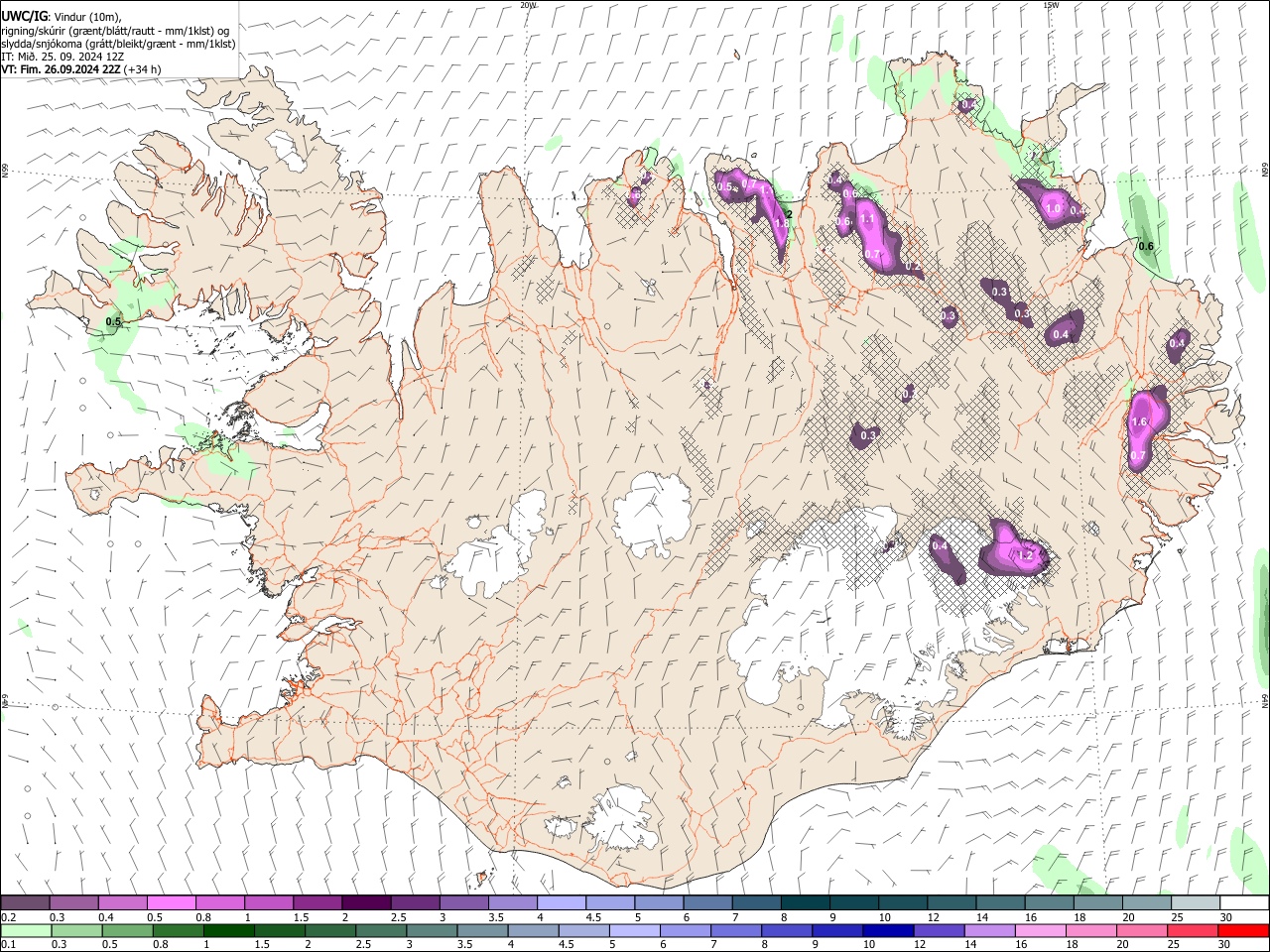Click top legend swatch between 0.5 and 0.8
The image size is (1270, 952).
(x=171, y=902)
